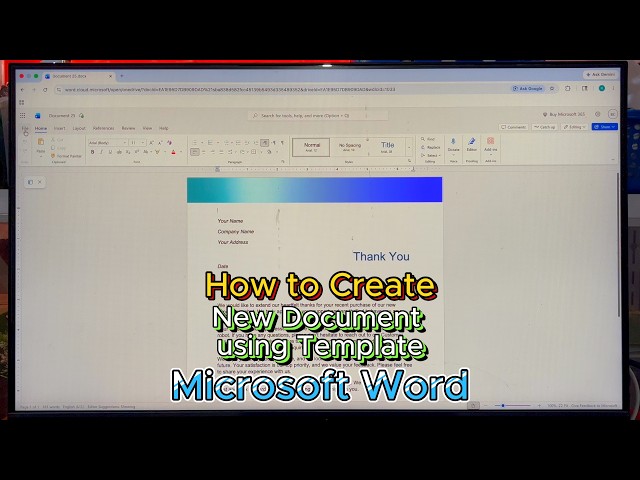640x480 pixels.
Task: Click the vertical scrollbar of the document
Action: pos(618,245)
